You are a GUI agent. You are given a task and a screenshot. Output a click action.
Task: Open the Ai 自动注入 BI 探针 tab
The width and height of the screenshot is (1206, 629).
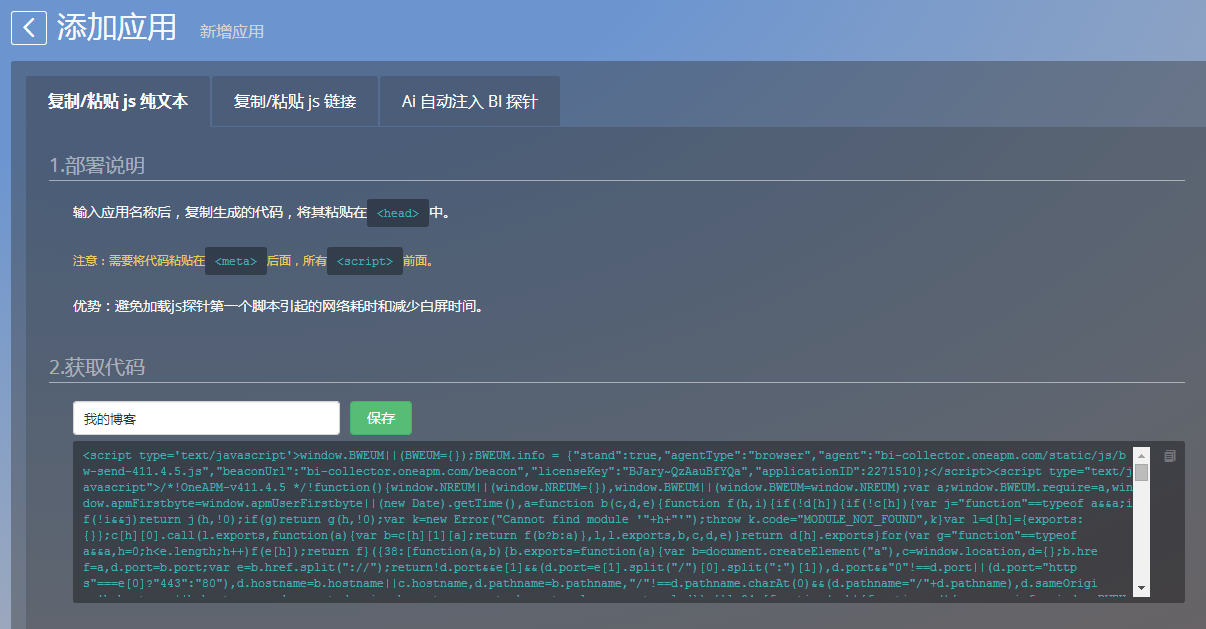point(470,102)
